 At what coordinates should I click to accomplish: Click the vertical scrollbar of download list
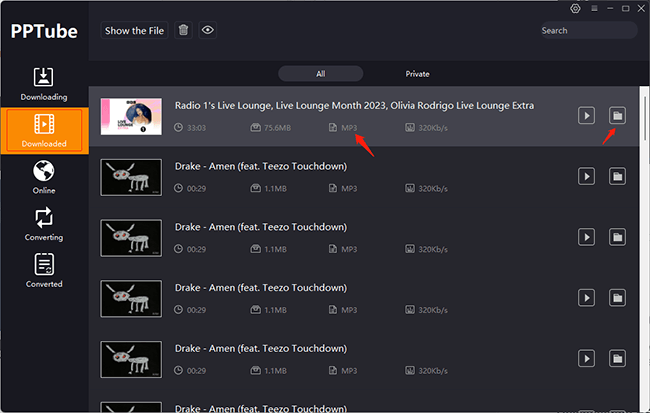(x=644, y=118)
